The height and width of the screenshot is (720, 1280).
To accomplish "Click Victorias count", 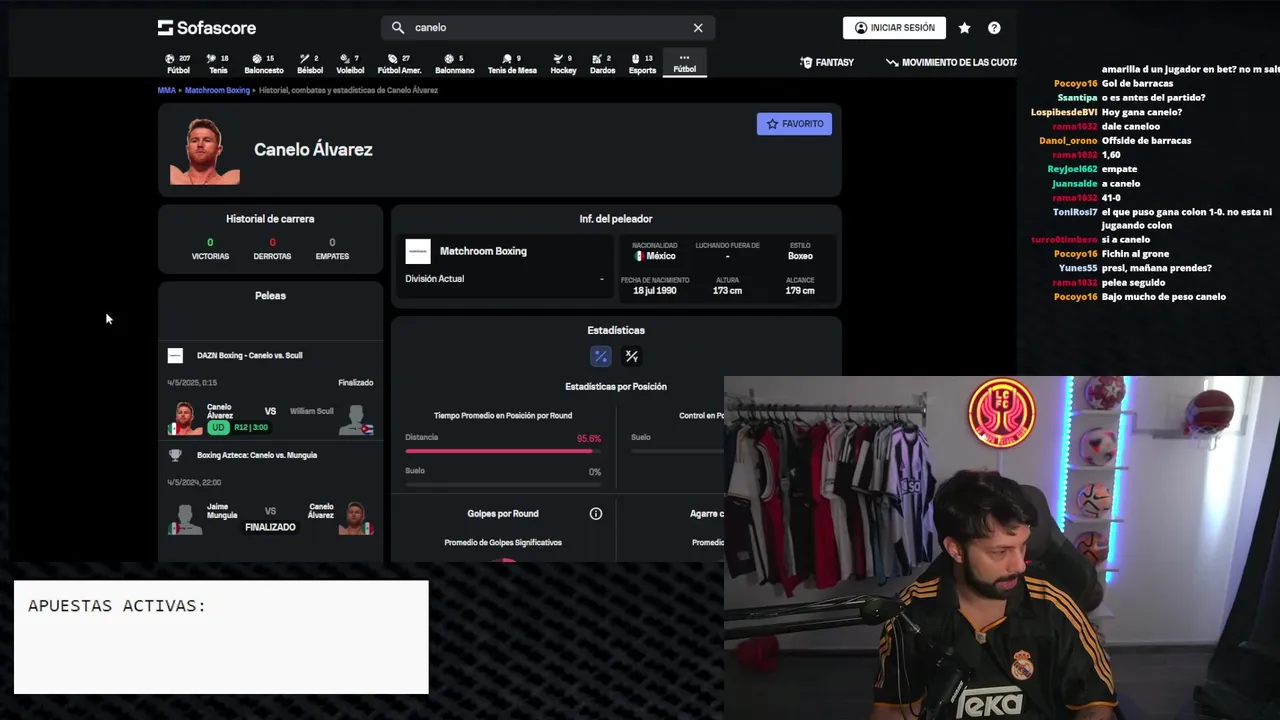I will coord(210,243).
